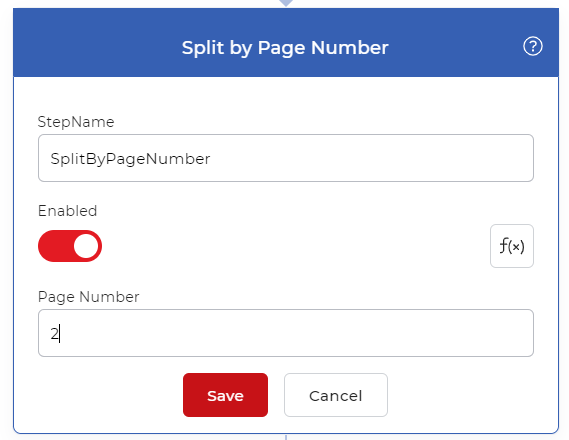The height and width of the screenshot is (440, 569).
Task: Save the step configuration
Action: tap(225, 395)
